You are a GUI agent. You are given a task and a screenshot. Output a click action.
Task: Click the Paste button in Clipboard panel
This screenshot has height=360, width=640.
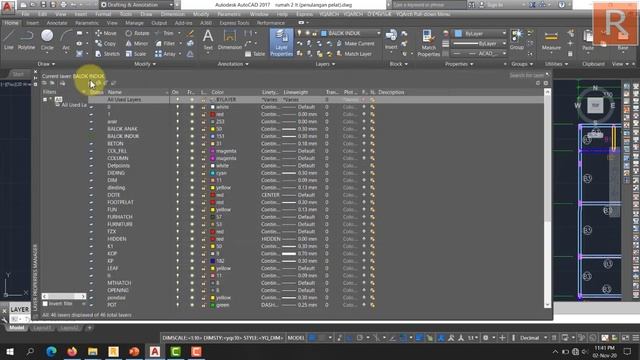[x=588, y=40]
